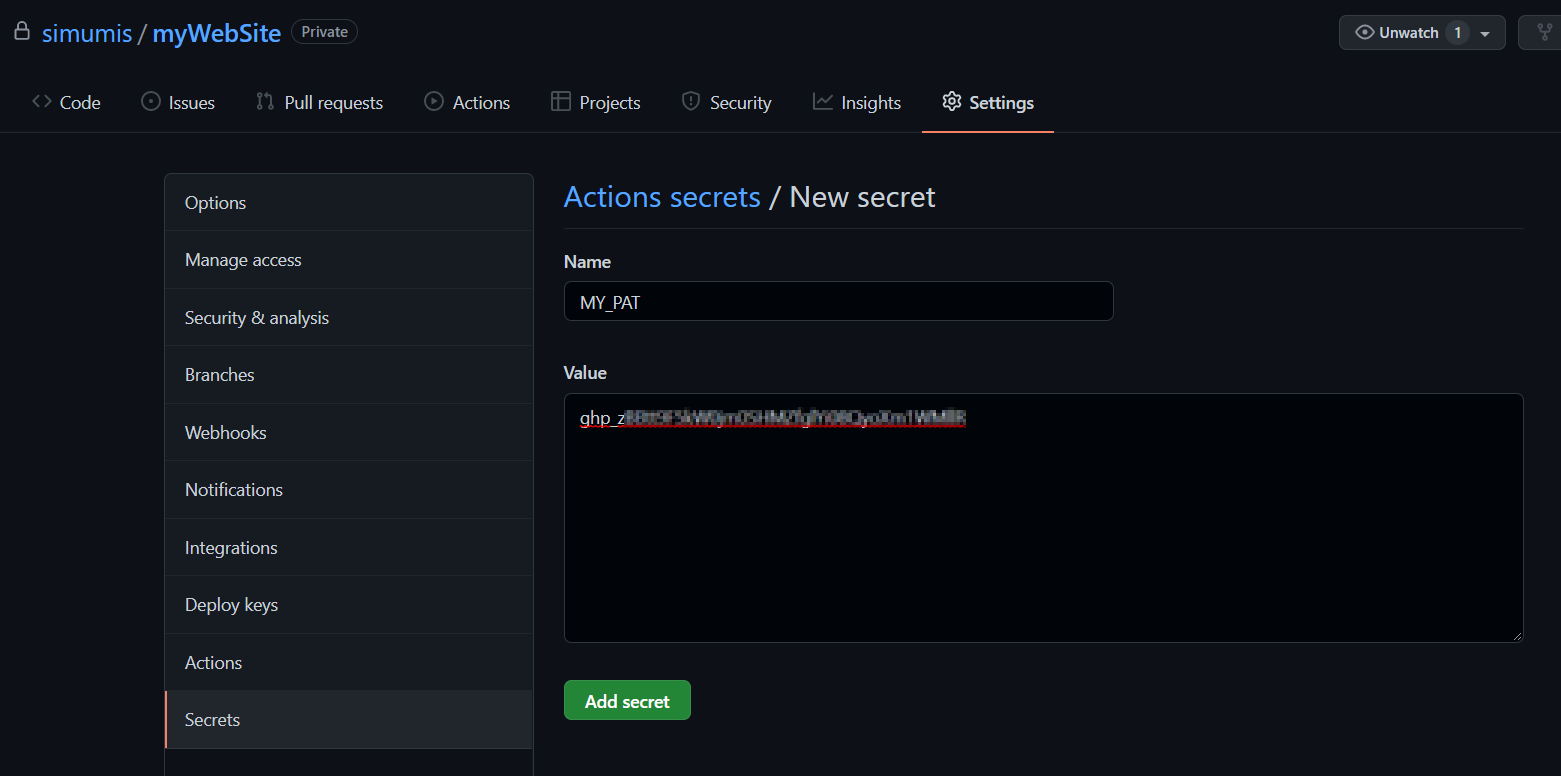The height and width of the screenshot is (776, 1561).
Task: Click the Security shield icon
Action: coord(690,102)
